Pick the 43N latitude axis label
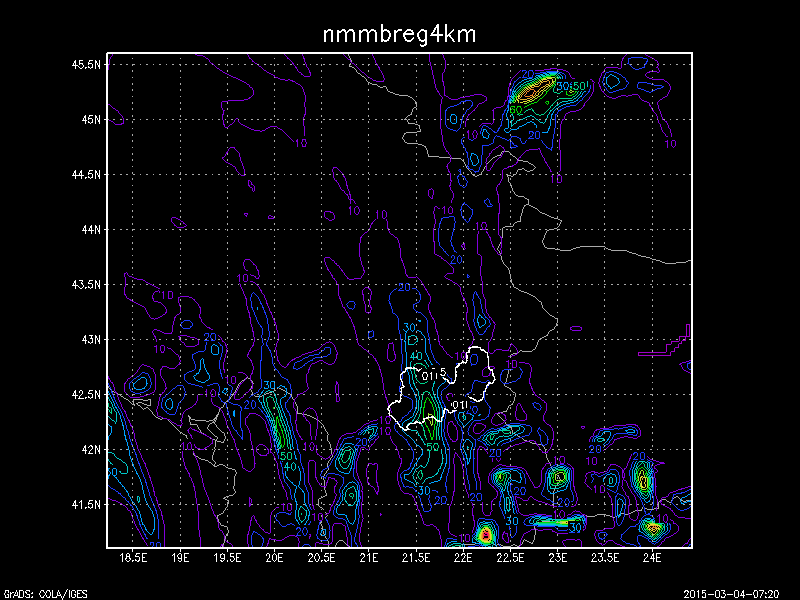 click(x=90, y=339)
